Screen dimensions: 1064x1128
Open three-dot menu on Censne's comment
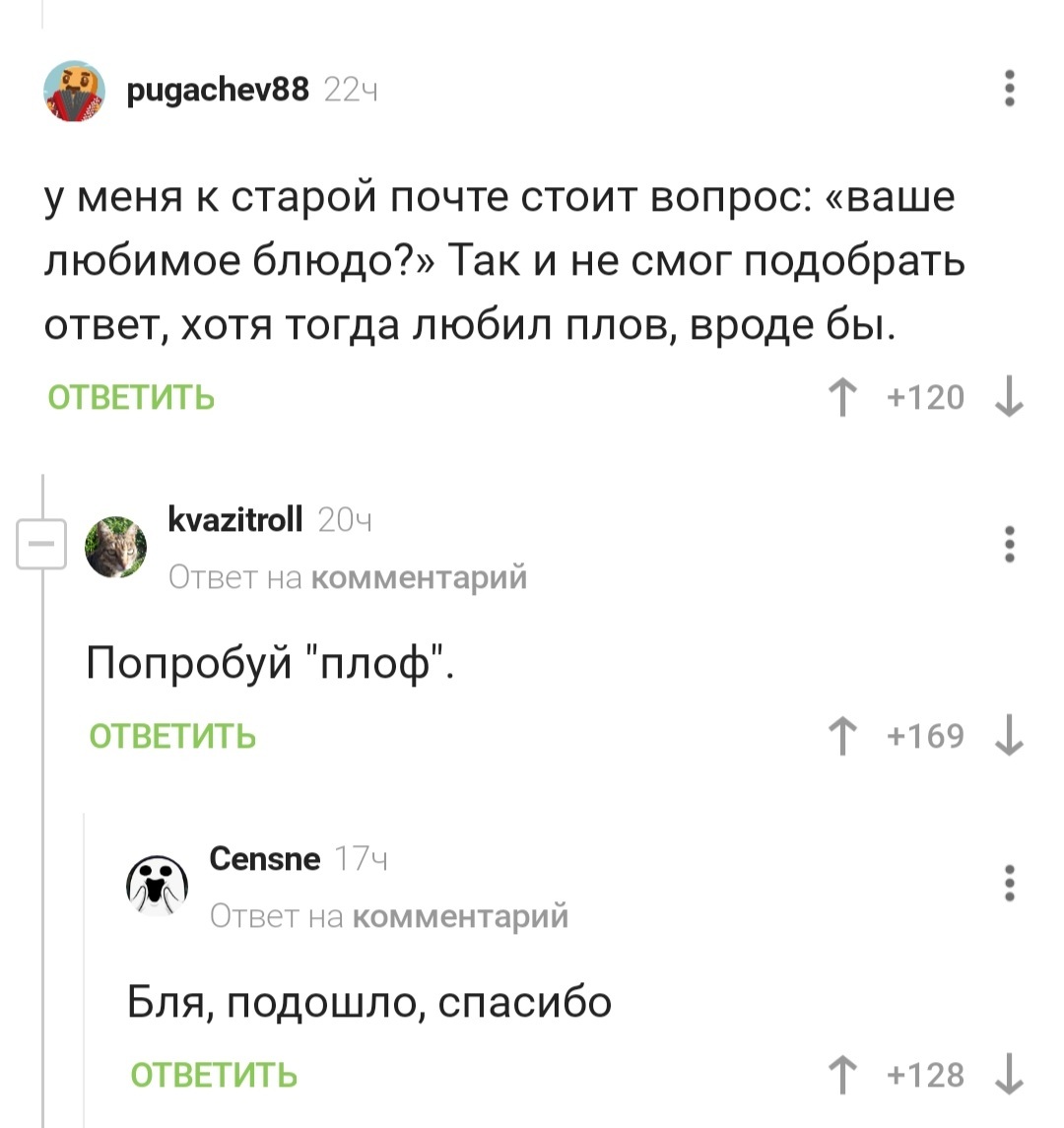click(x=1009, y=883)
